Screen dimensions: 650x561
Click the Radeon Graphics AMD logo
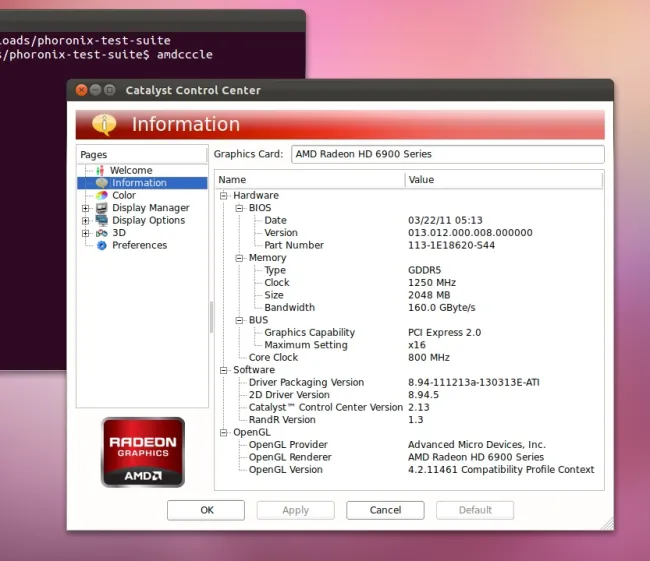tap(143, 452)
